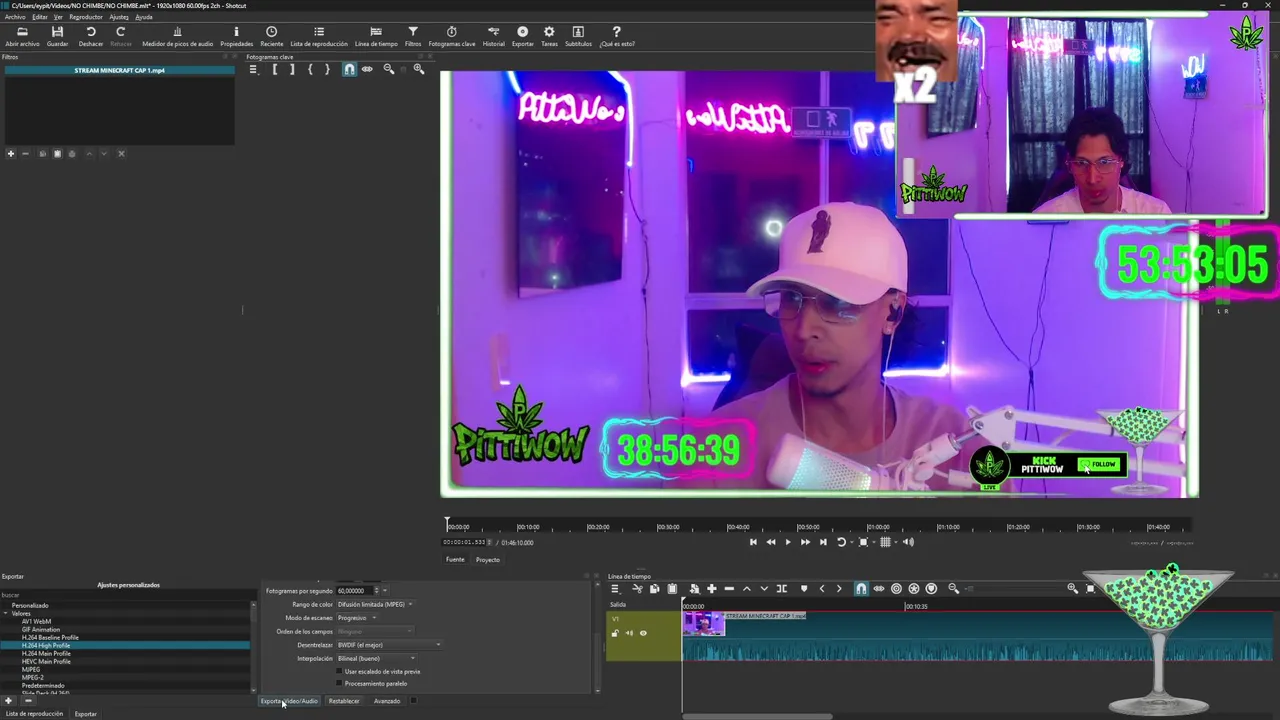Image resolution: width=1280 pixels, height=720 pixels.
Task: Click the Fotogramas por segundo field
Action: [356, 591]
